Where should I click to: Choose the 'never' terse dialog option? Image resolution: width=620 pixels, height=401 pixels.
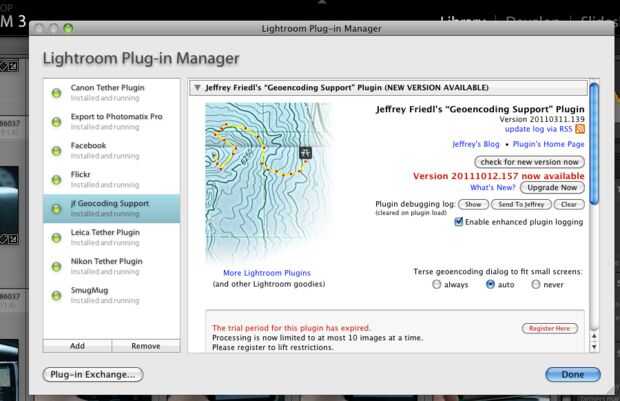coord(536,284)
